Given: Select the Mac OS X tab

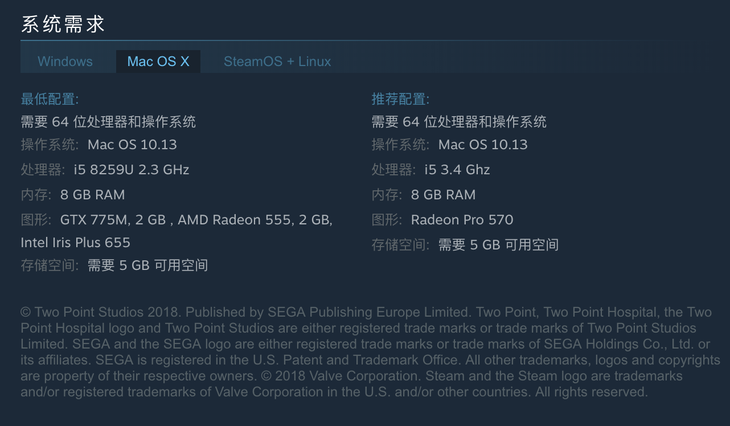Looking at the screenshot, I should click(158, 61).
